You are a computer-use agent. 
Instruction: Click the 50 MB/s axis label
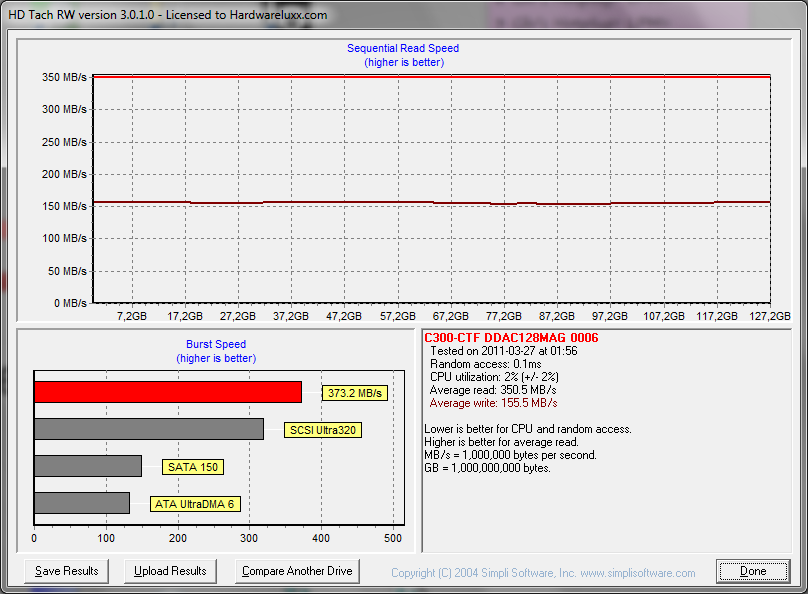68,271
